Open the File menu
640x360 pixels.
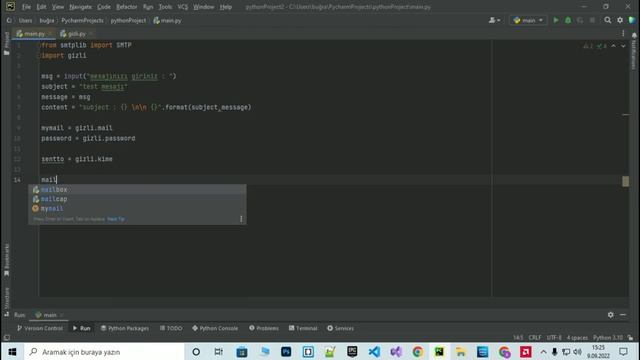click(26, 7)
